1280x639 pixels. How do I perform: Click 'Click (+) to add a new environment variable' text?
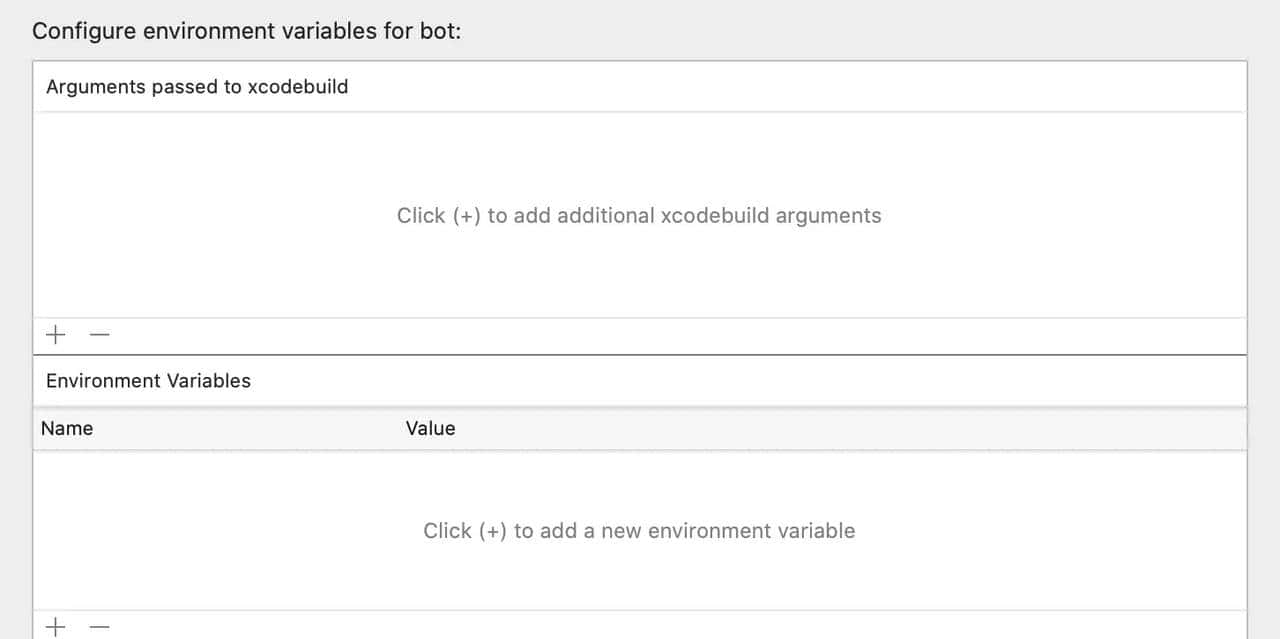(x=639, y=531)
